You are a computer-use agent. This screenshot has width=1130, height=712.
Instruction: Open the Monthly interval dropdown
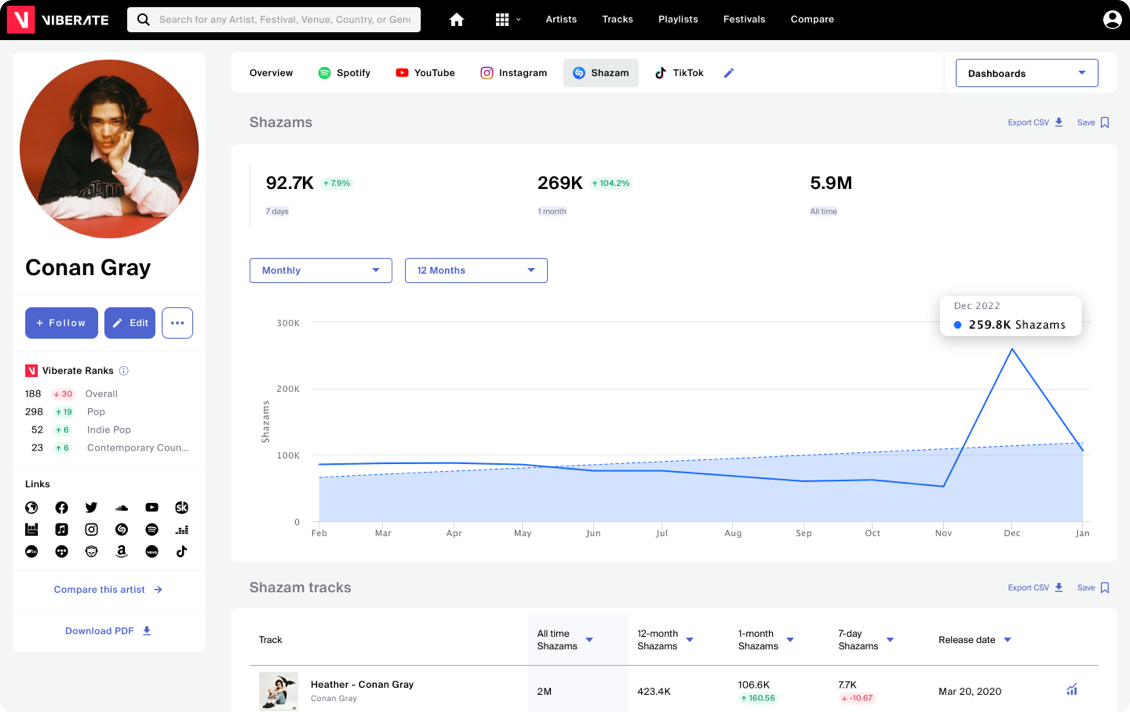coord(321,270)
